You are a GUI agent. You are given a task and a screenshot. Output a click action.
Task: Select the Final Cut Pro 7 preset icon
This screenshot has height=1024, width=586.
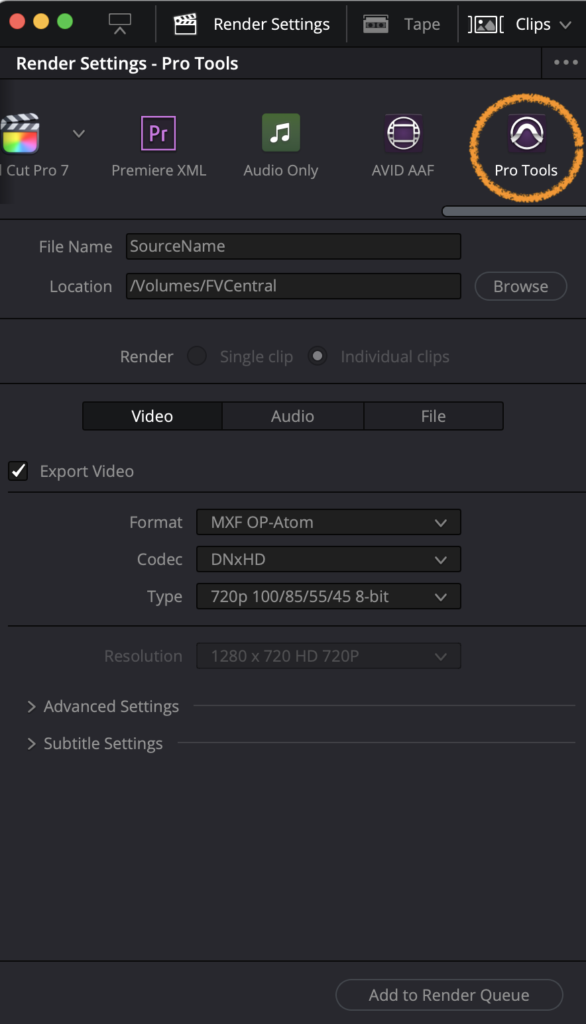[x=20, y=133]
